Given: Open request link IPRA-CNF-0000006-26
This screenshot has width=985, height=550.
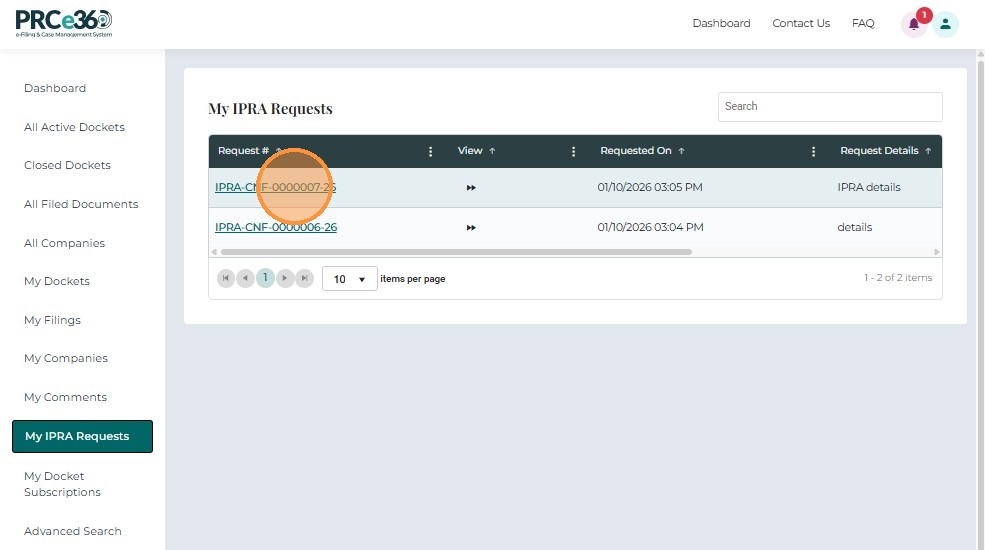Looking at the screenshot, I should (276, 227).
